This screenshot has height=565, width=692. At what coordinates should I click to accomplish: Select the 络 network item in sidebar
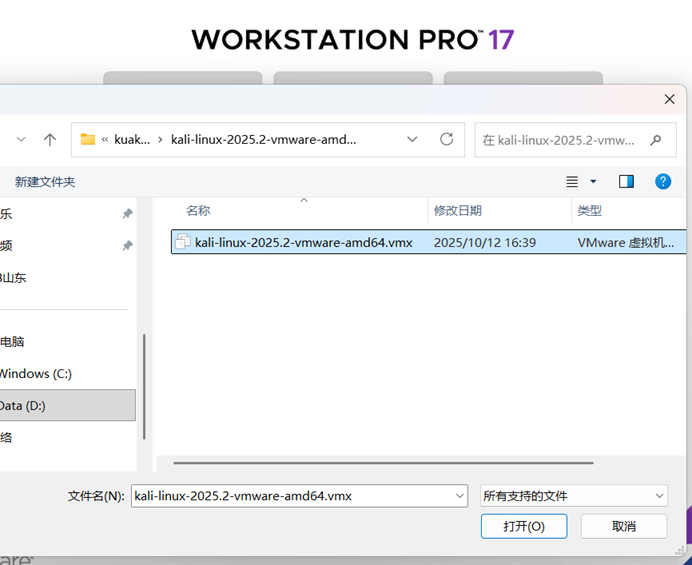[x=6, y=437]
